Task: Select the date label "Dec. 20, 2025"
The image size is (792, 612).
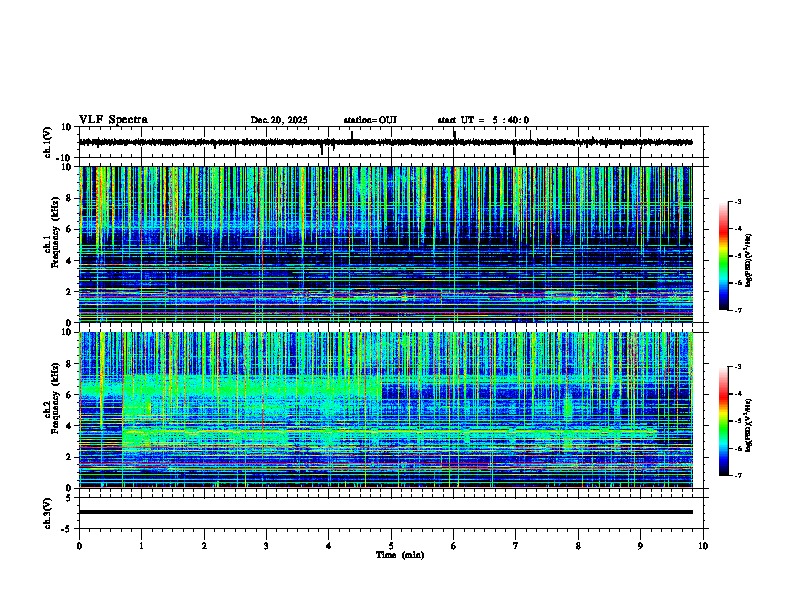Action: [279, 120]
